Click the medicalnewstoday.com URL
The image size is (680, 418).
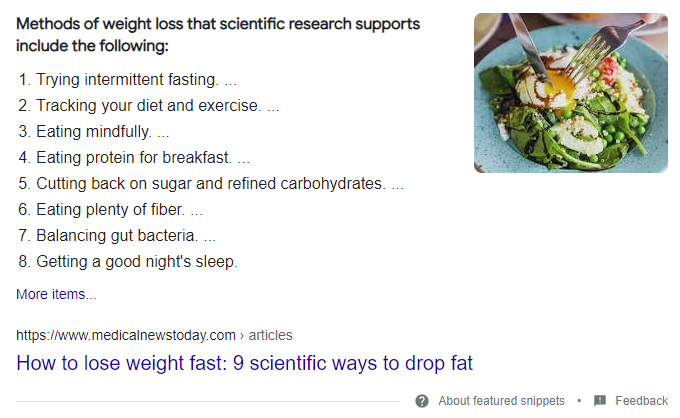point(126,335)
